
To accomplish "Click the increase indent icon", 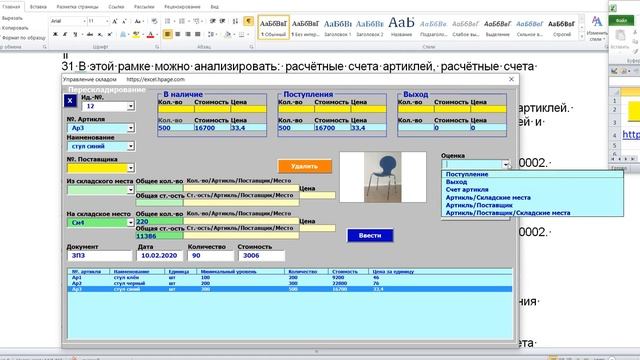I will point(223,21).
